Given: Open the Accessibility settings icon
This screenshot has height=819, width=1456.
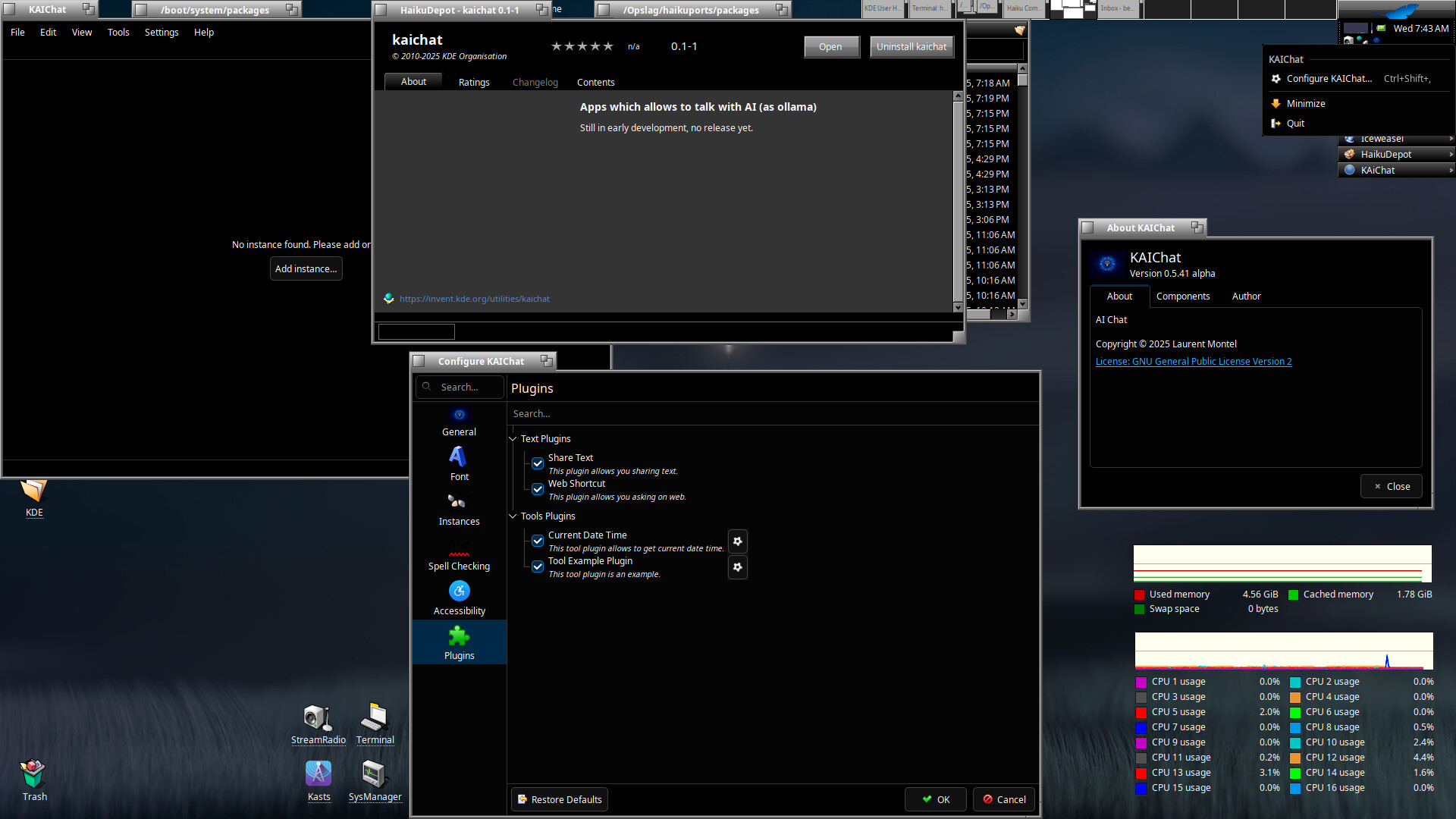Looking at the screenshot, I should pos(459,591).
